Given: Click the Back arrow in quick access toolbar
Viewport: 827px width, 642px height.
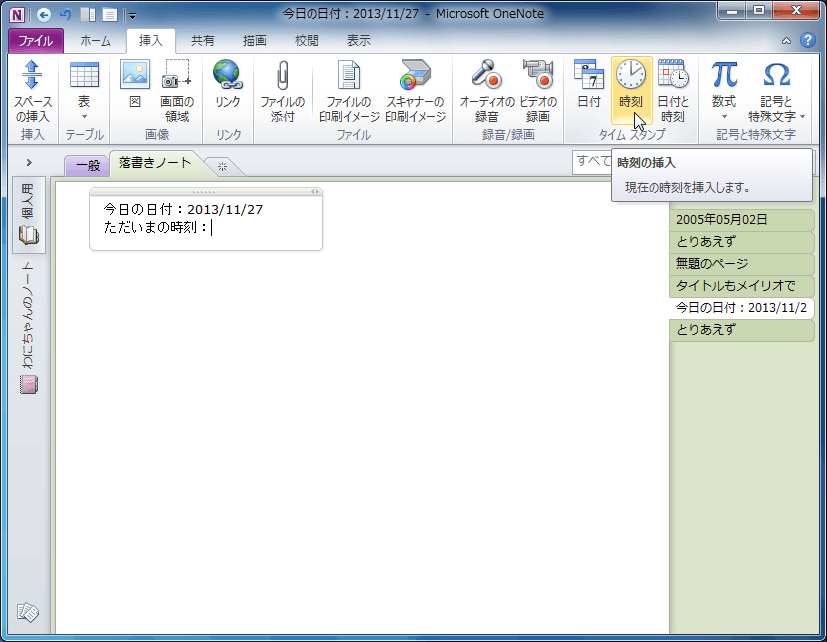Looking at the screenshot, I should tap(44, 15).
